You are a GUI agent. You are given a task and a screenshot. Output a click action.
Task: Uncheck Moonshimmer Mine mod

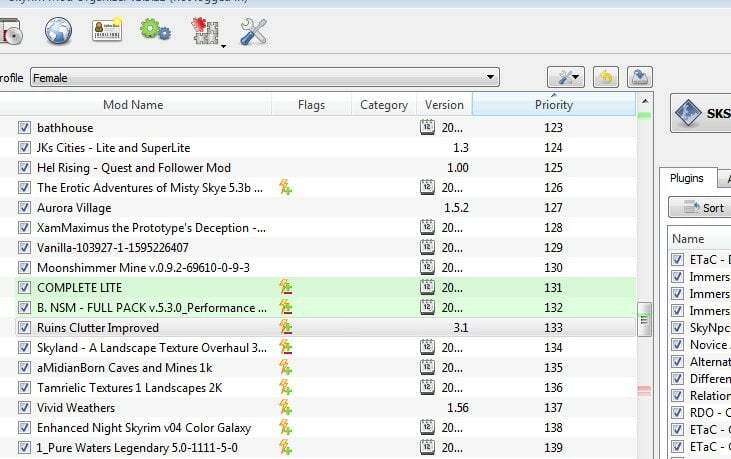pyautogui.click(x=24, y=268)
